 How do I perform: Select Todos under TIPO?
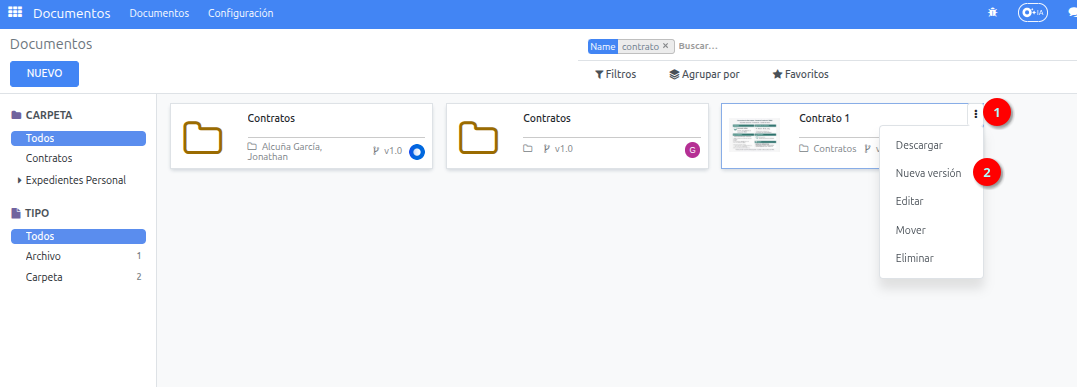[x=78, y=236]
